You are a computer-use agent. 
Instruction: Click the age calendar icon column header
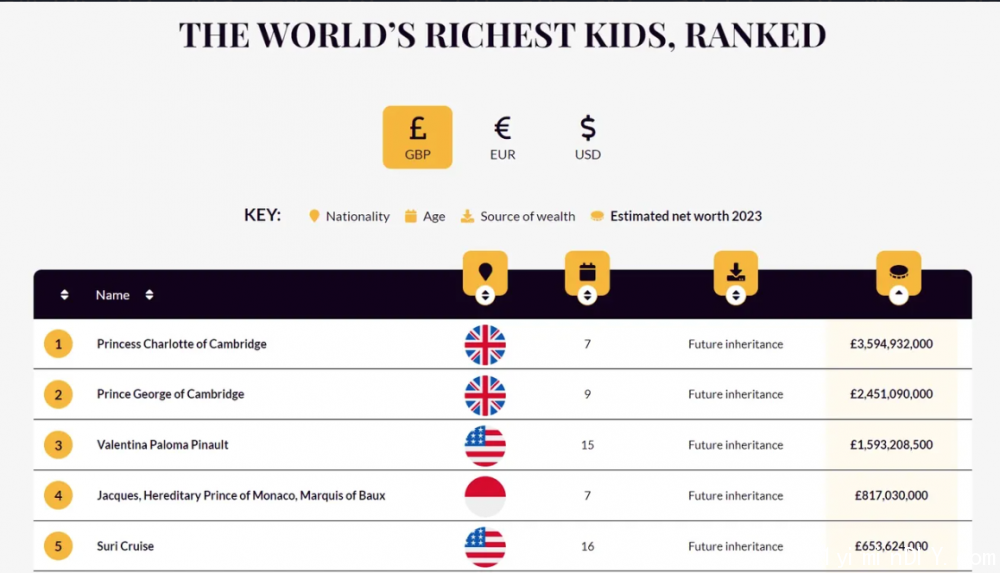click(587, 272)
